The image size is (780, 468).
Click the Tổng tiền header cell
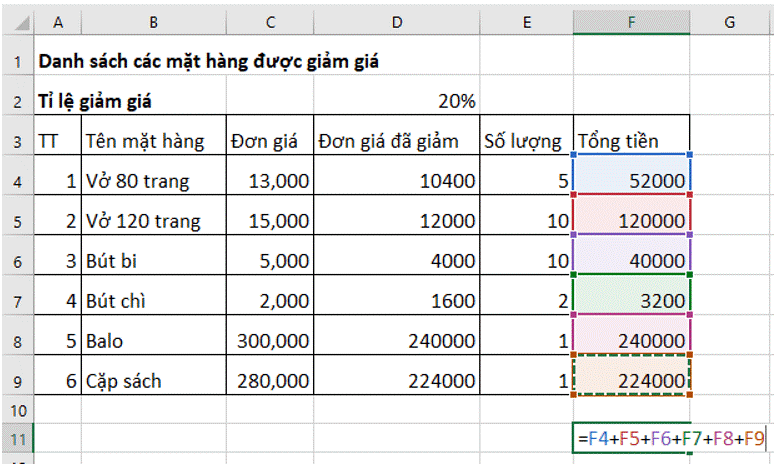(631, 140)
